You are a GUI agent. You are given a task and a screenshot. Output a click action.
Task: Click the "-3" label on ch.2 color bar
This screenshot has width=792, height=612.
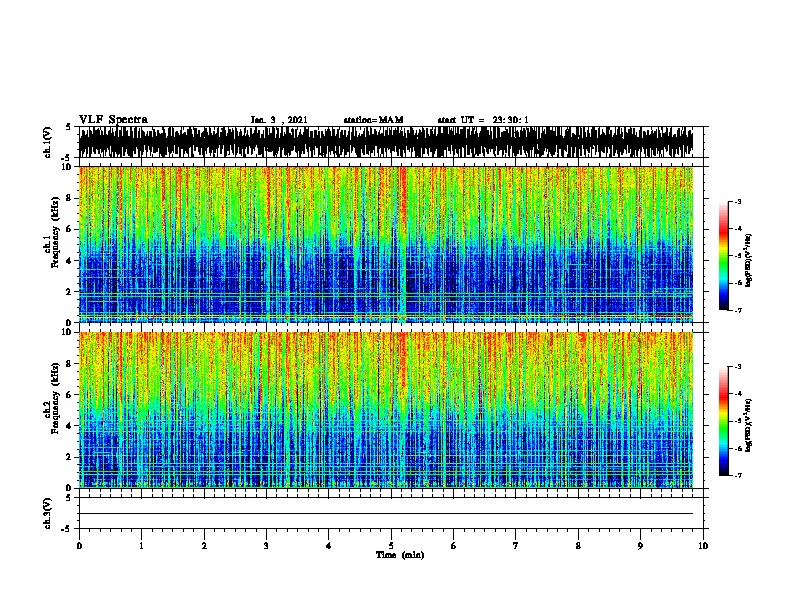(737, 367)
